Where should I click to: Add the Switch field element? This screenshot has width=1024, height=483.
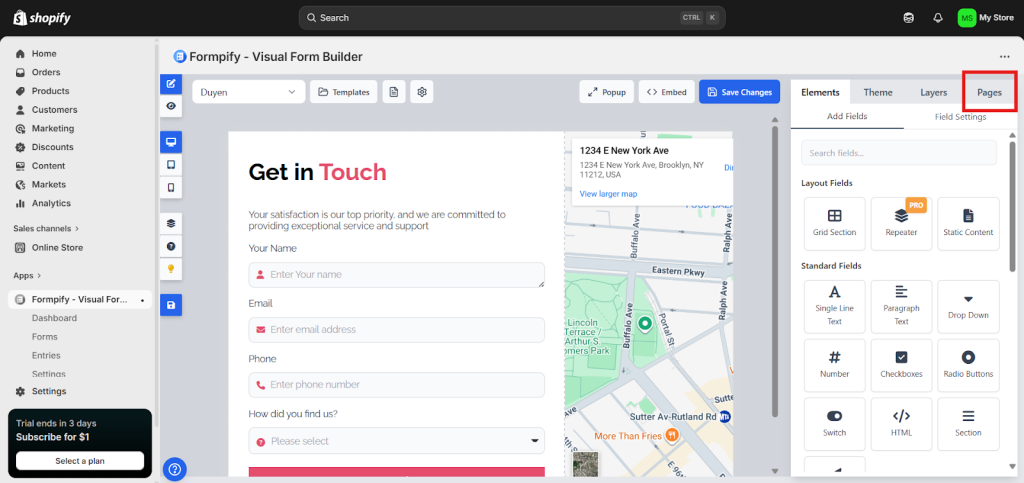(834, 422)
